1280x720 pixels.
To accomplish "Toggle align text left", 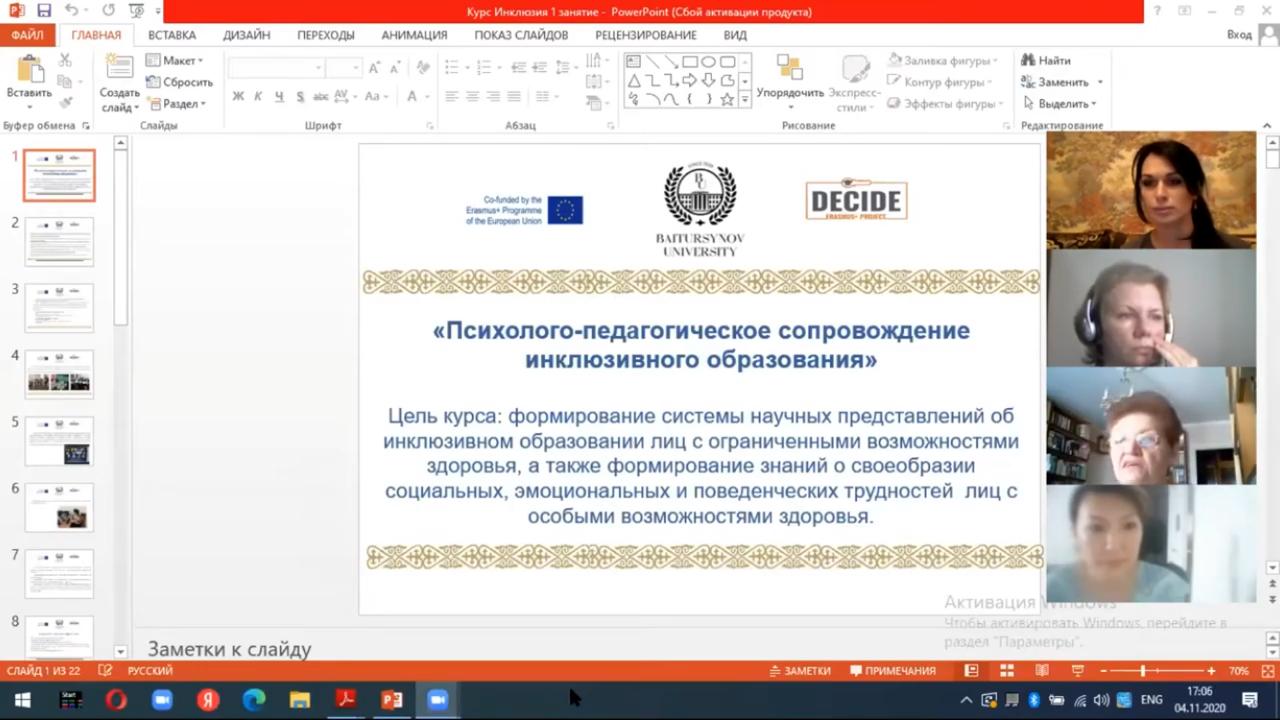I will [x=452, y=97].
